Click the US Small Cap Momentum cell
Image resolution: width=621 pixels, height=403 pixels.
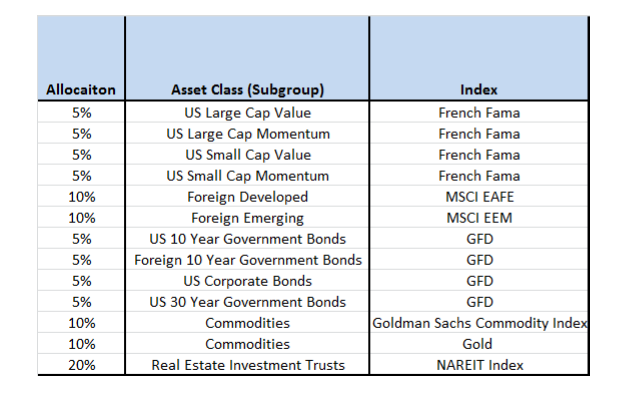(x=248, y=176)
